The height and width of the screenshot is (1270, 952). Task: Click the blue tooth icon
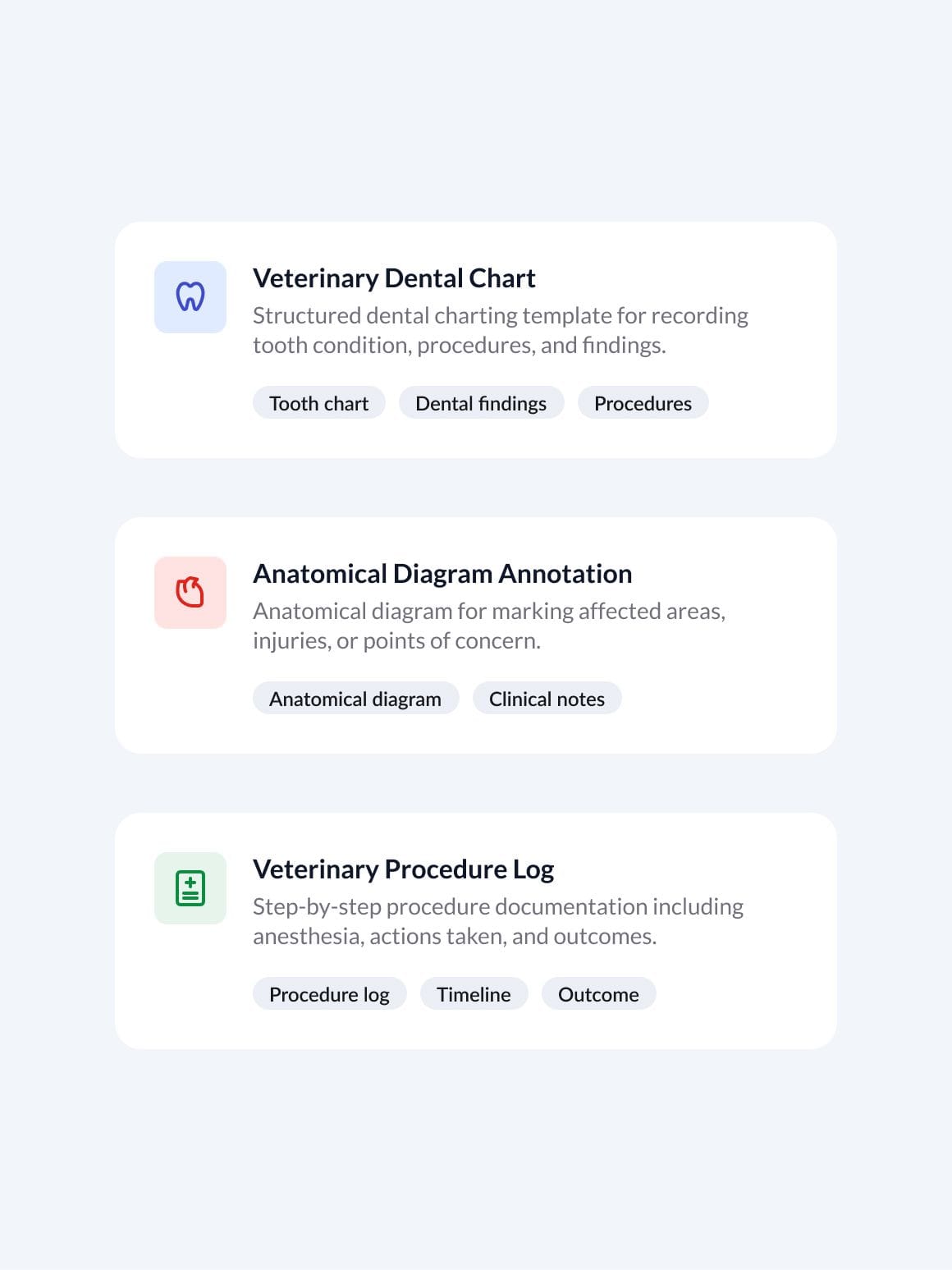(x=190, y=297)
